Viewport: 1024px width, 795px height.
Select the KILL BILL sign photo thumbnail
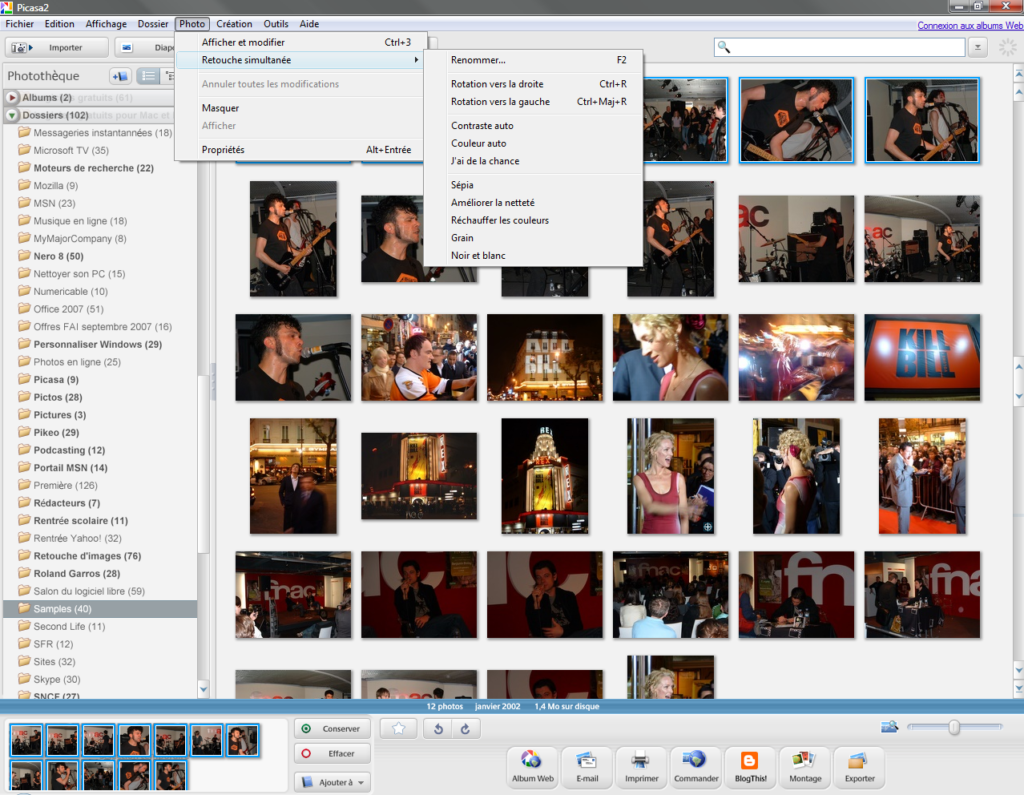[x=921, y=357]
